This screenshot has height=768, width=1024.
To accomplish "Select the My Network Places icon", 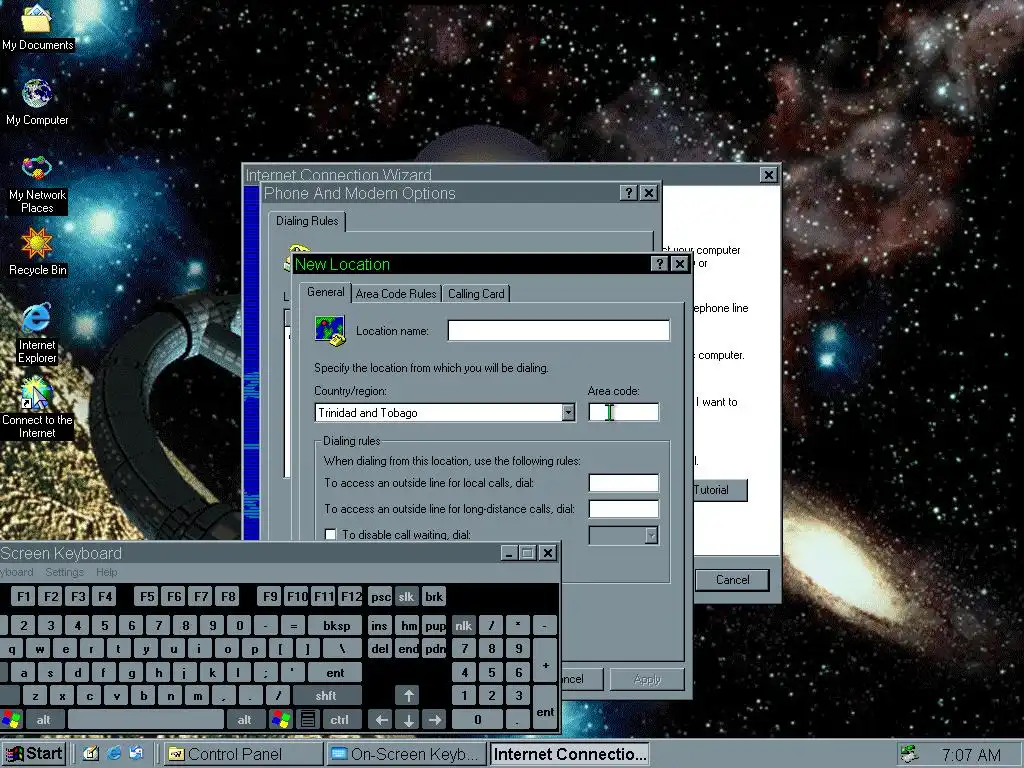I will tap(37, 185).
